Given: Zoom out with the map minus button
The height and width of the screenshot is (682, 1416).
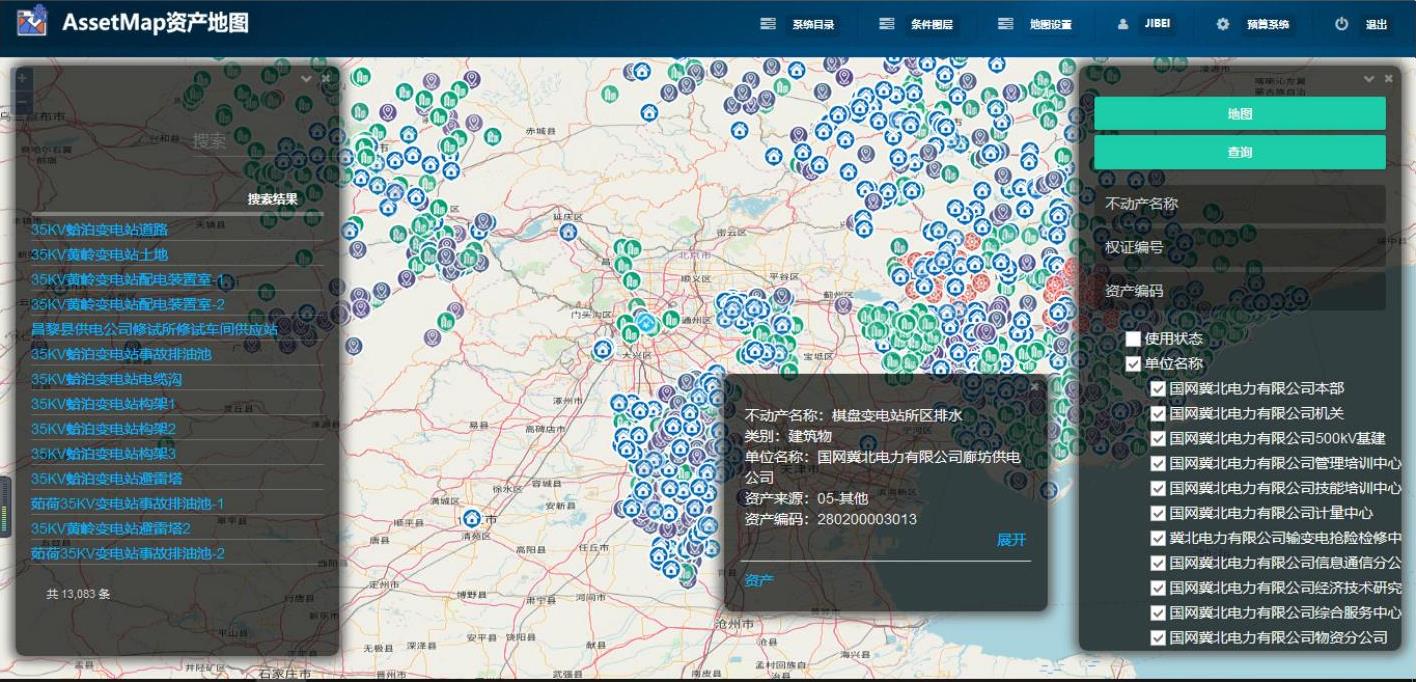Looking at the screenshot, I should click(x=23, y=100).
